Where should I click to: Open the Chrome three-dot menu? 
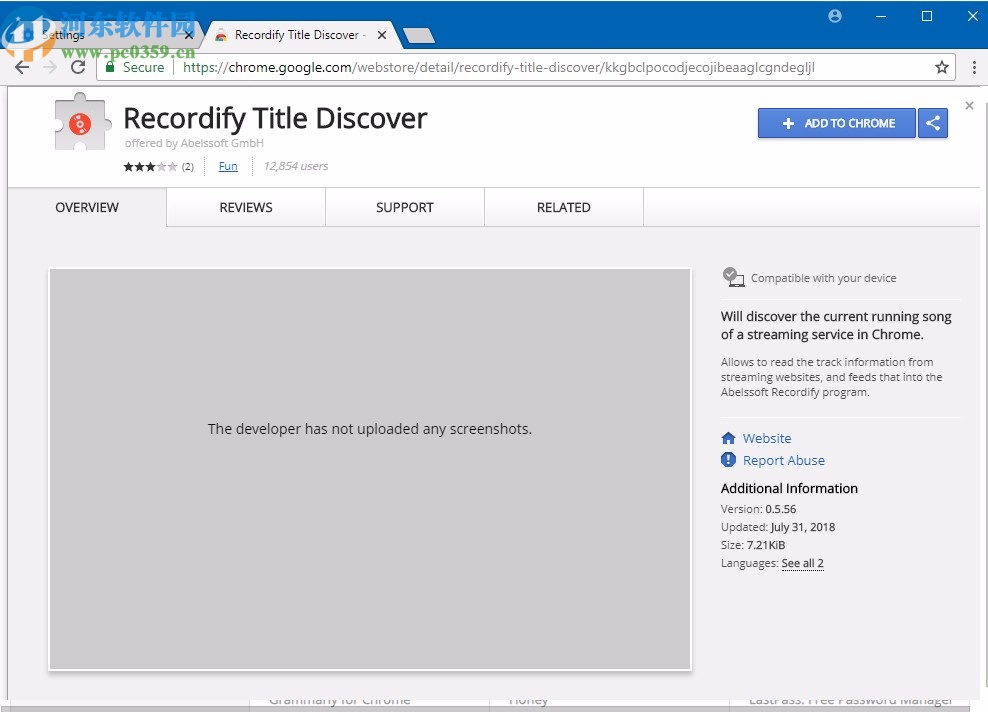[x=974, y=67]
